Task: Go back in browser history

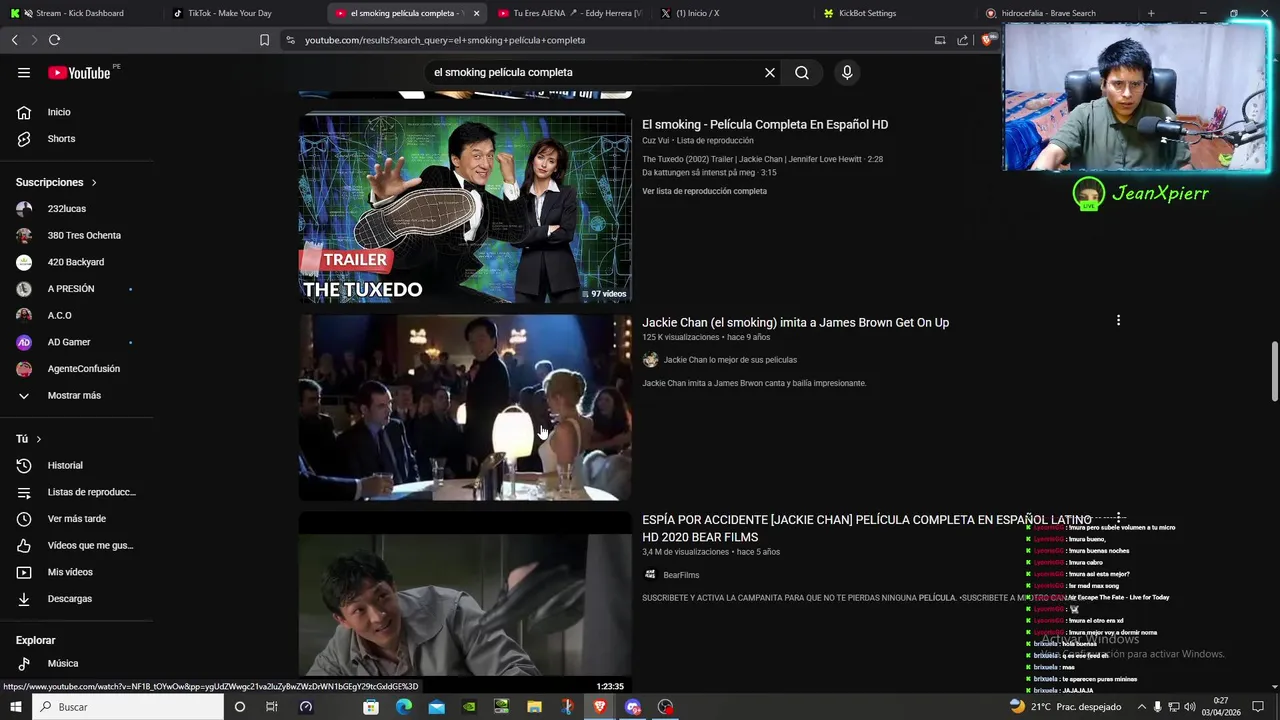Action: [14, 40]
